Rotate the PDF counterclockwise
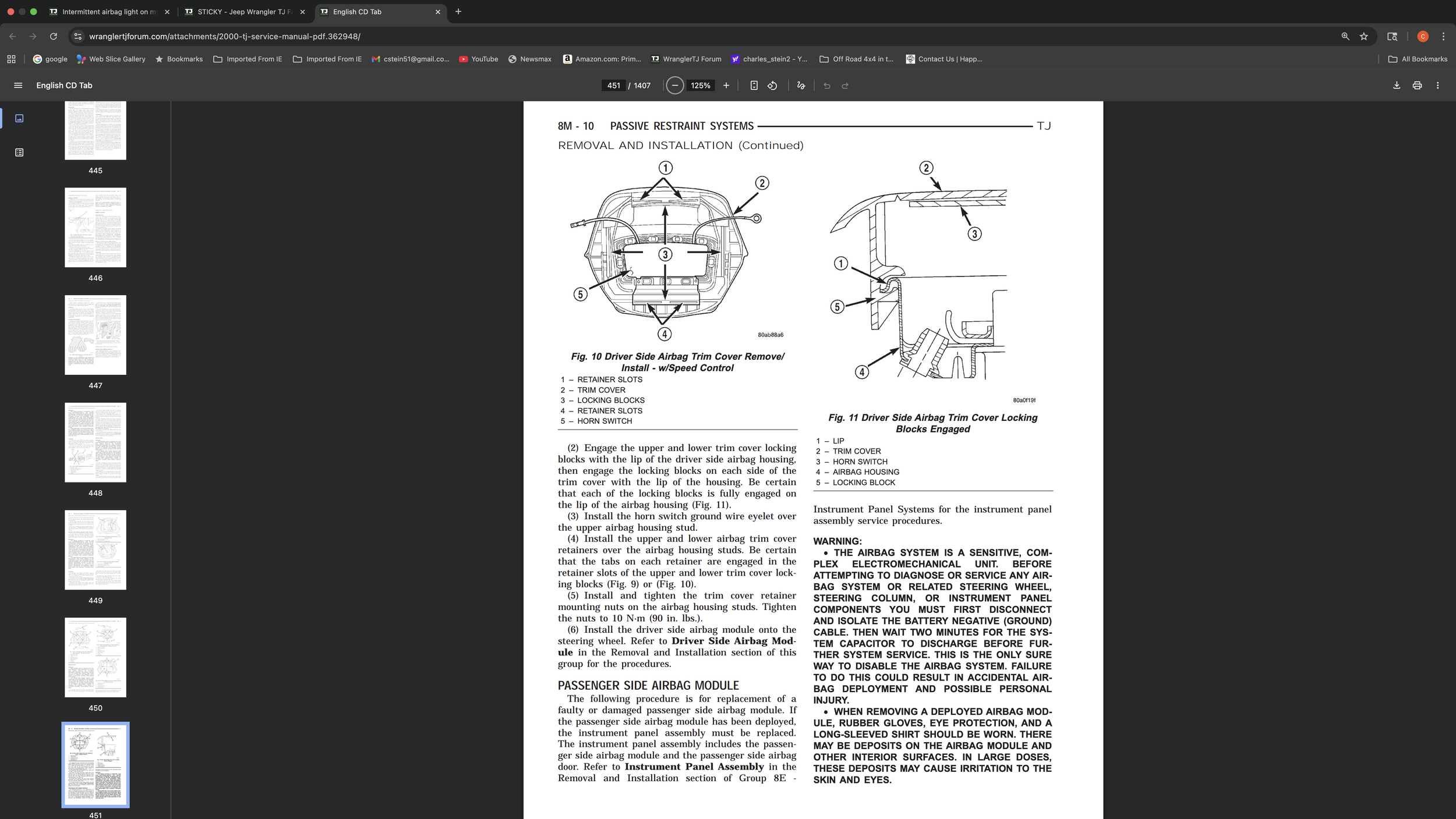Image resolution: width=1456 pixels, height=819 pixels. pos(772,86)
